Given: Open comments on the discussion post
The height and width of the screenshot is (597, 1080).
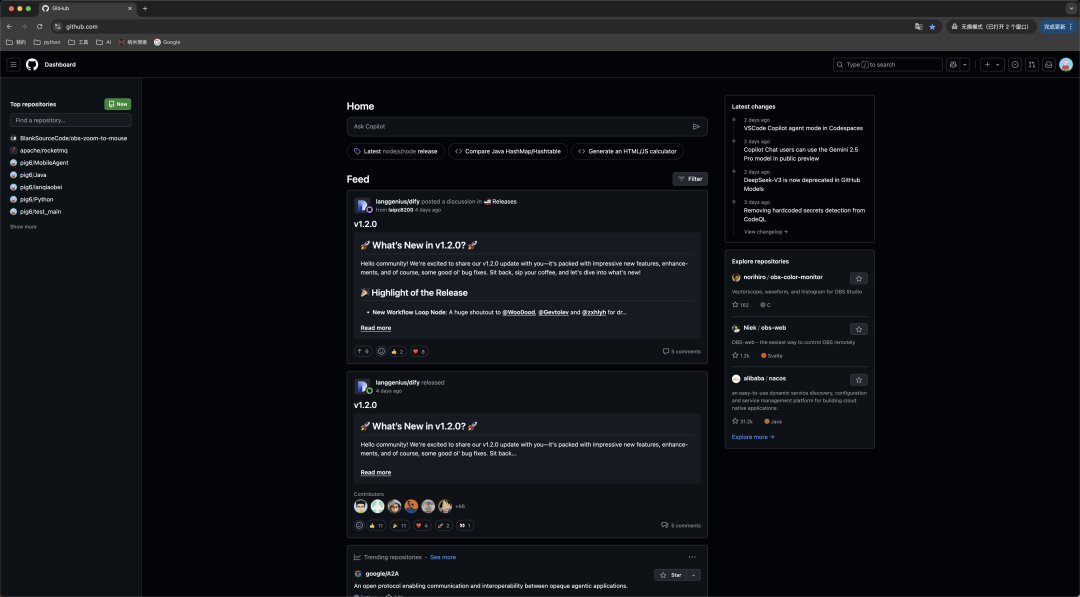Looking at the screenshot, I should [x=681, y=352].
